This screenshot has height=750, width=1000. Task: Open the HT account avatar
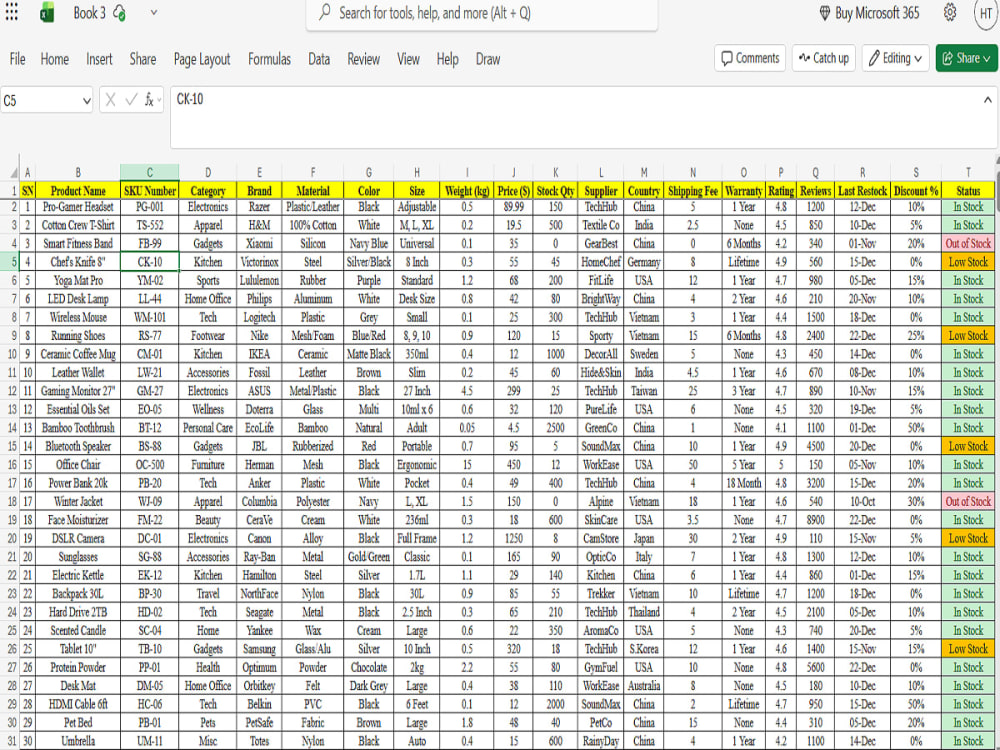[986, 13]
